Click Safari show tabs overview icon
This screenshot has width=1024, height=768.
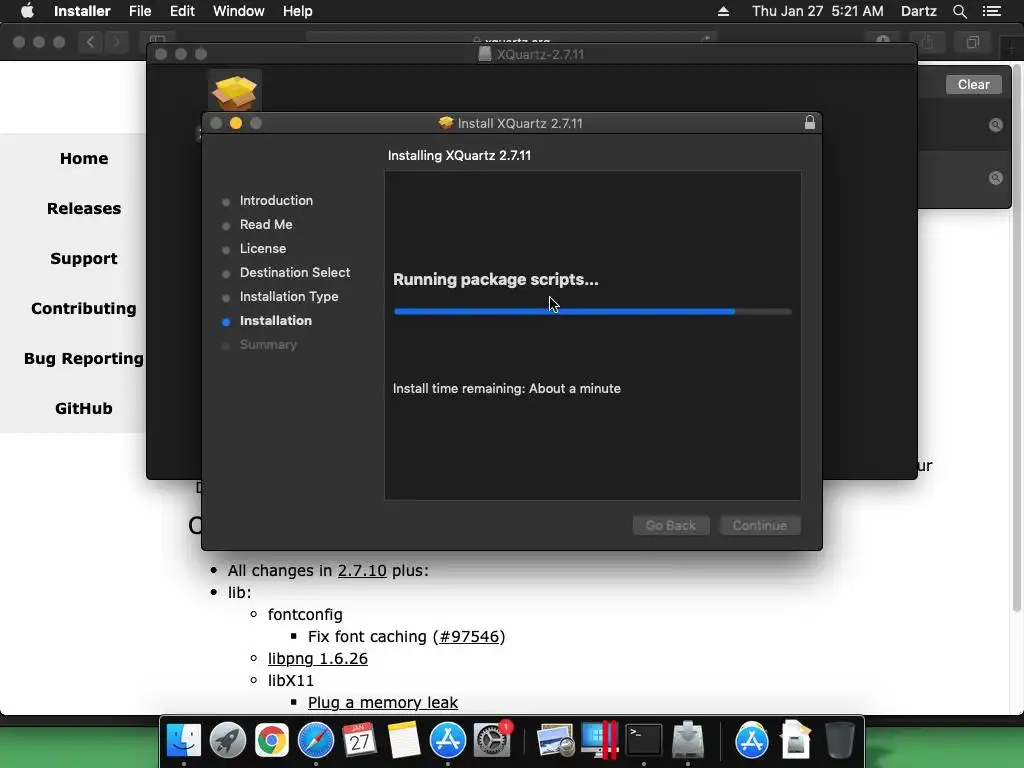click(x=973, y=42)
